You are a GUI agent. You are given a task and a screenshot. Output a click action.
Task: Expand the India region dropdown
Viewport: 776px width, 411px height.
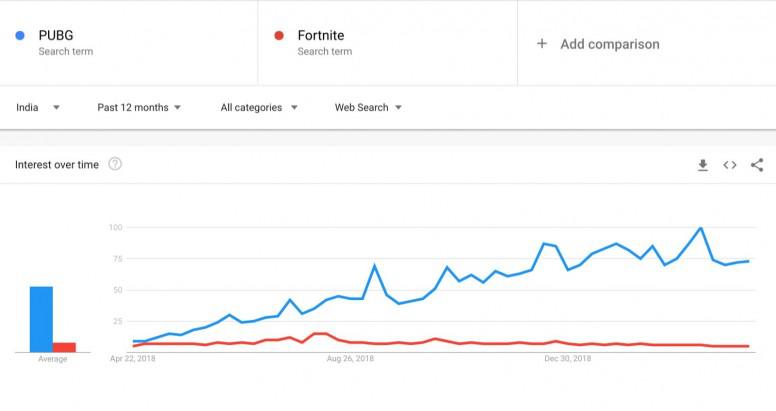coord(38,107)
